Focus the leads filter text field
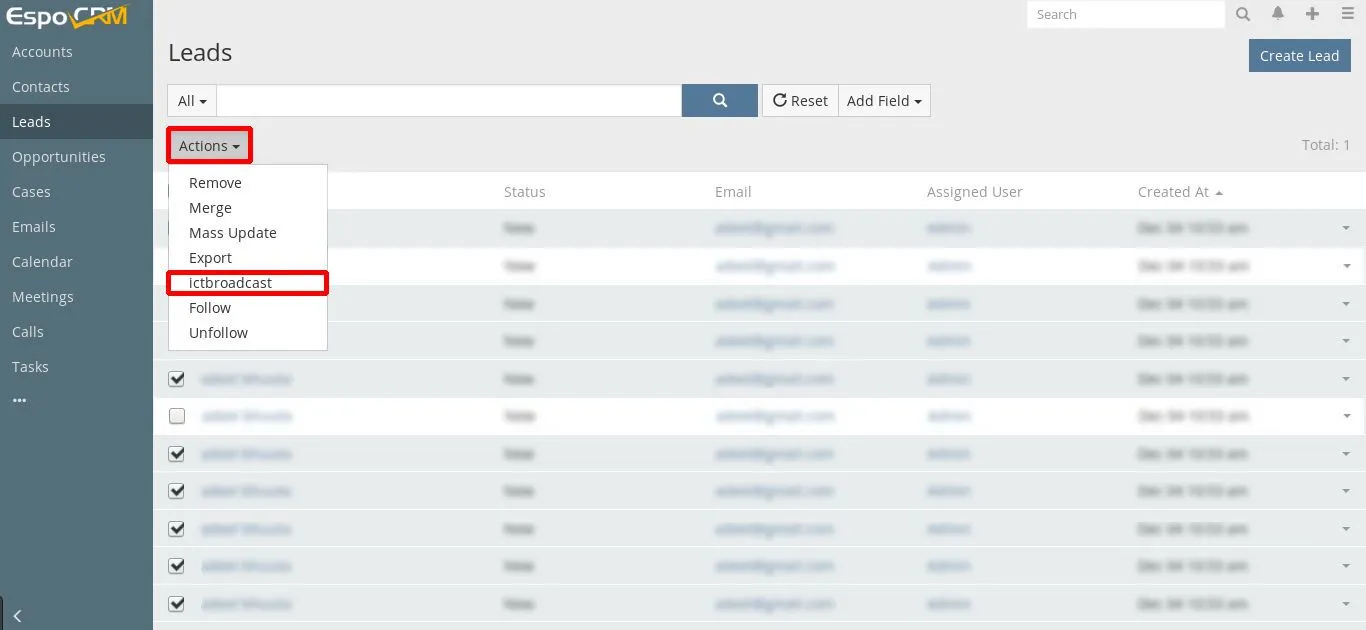This screenshot has width=1366, height=630. [x=449, y=101]
